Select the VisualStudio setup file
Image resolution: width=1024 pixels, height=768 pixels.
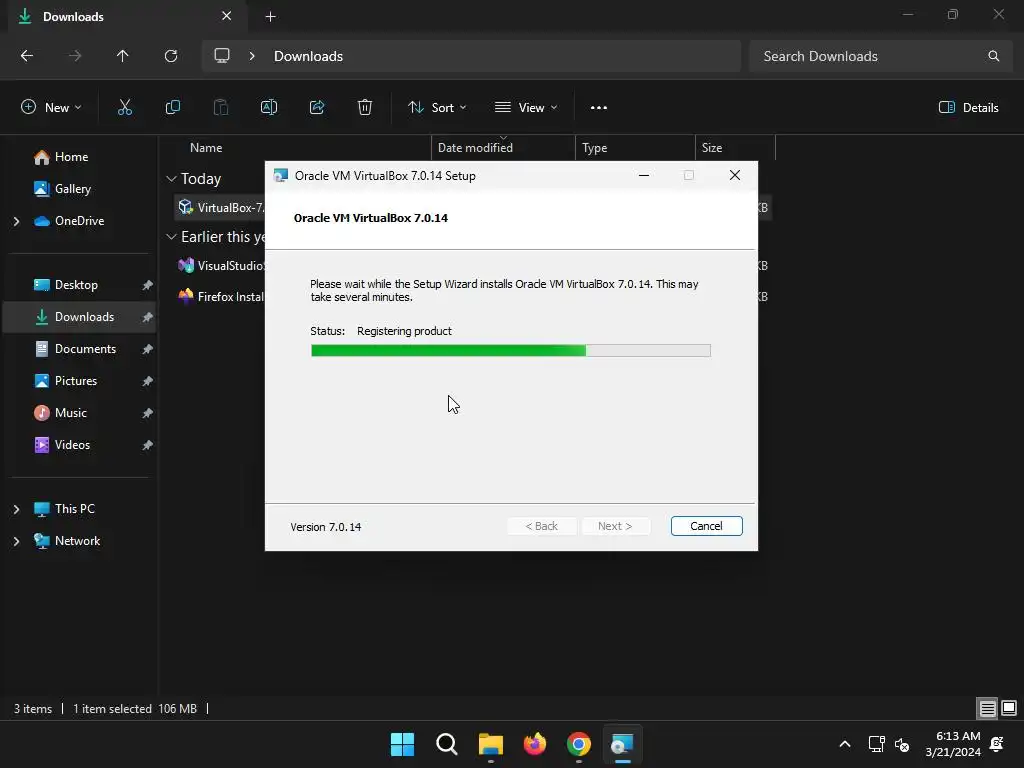[x=221, y=266]
